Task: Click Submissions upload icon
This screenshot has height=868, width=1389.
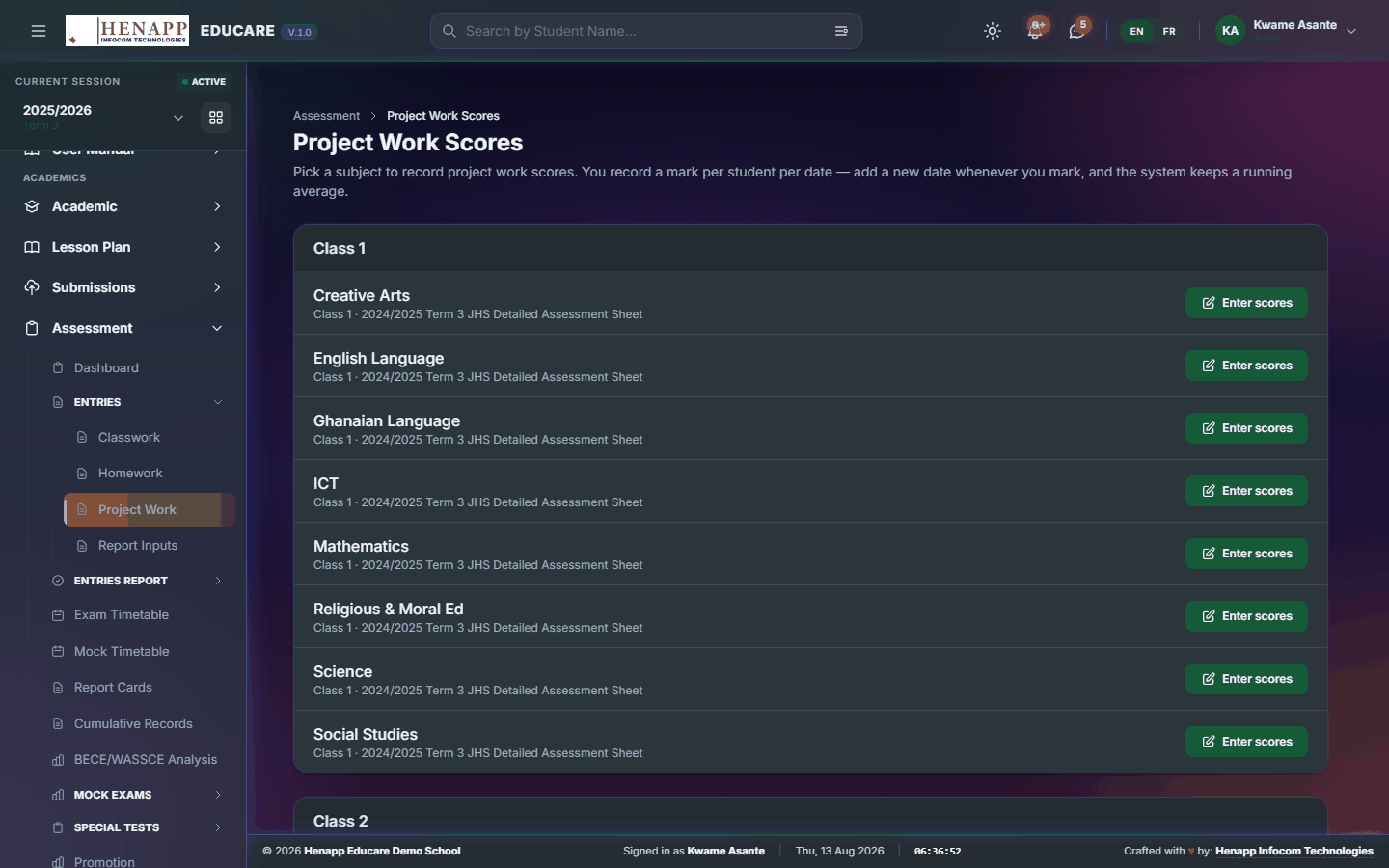Action: 32,287
